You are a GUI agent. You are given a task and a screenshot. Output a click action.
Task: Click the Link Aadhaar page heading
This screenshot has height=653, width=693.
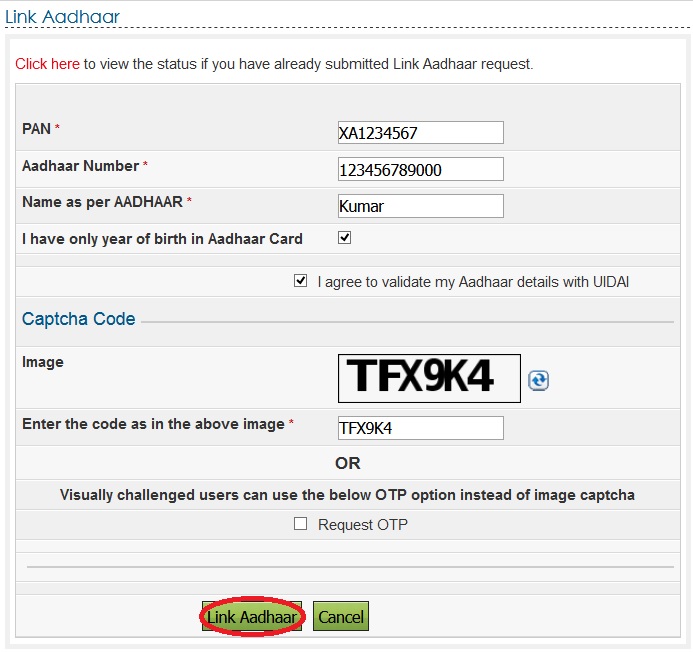pyautogui.click(x=62, y=17)
